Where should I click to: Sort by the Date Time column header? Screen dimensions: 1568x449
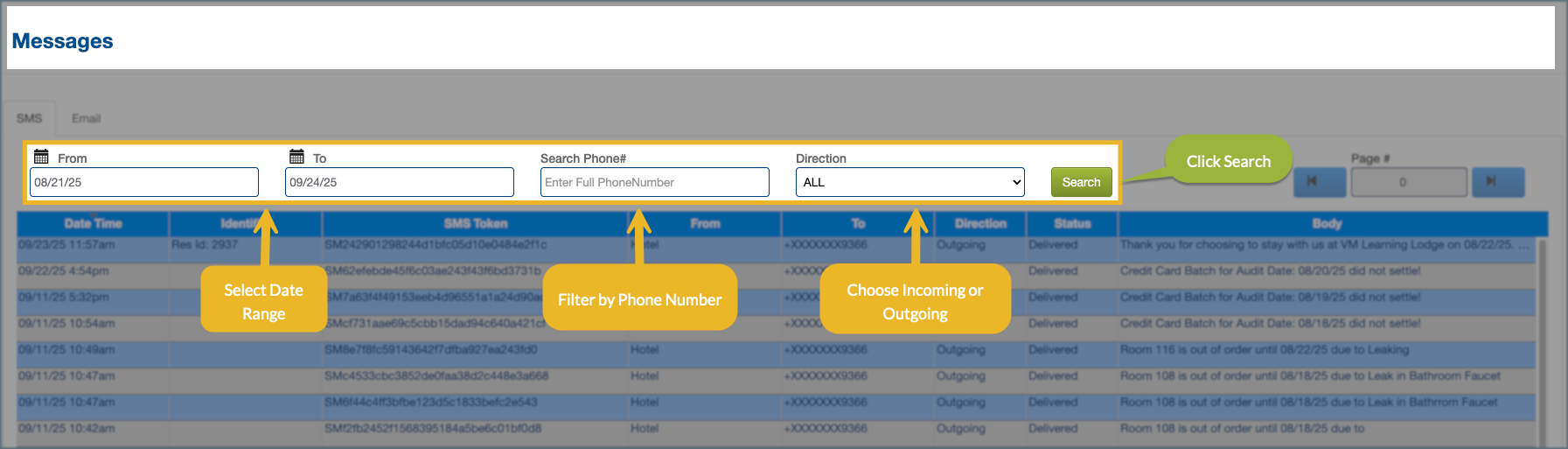tap(93, 224)
